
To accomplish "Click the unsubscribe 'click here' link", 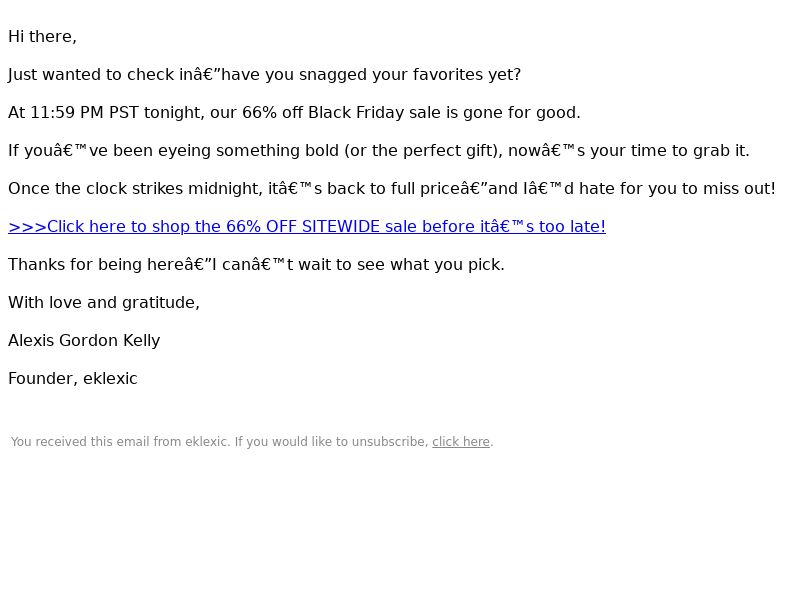I will 461,442.
